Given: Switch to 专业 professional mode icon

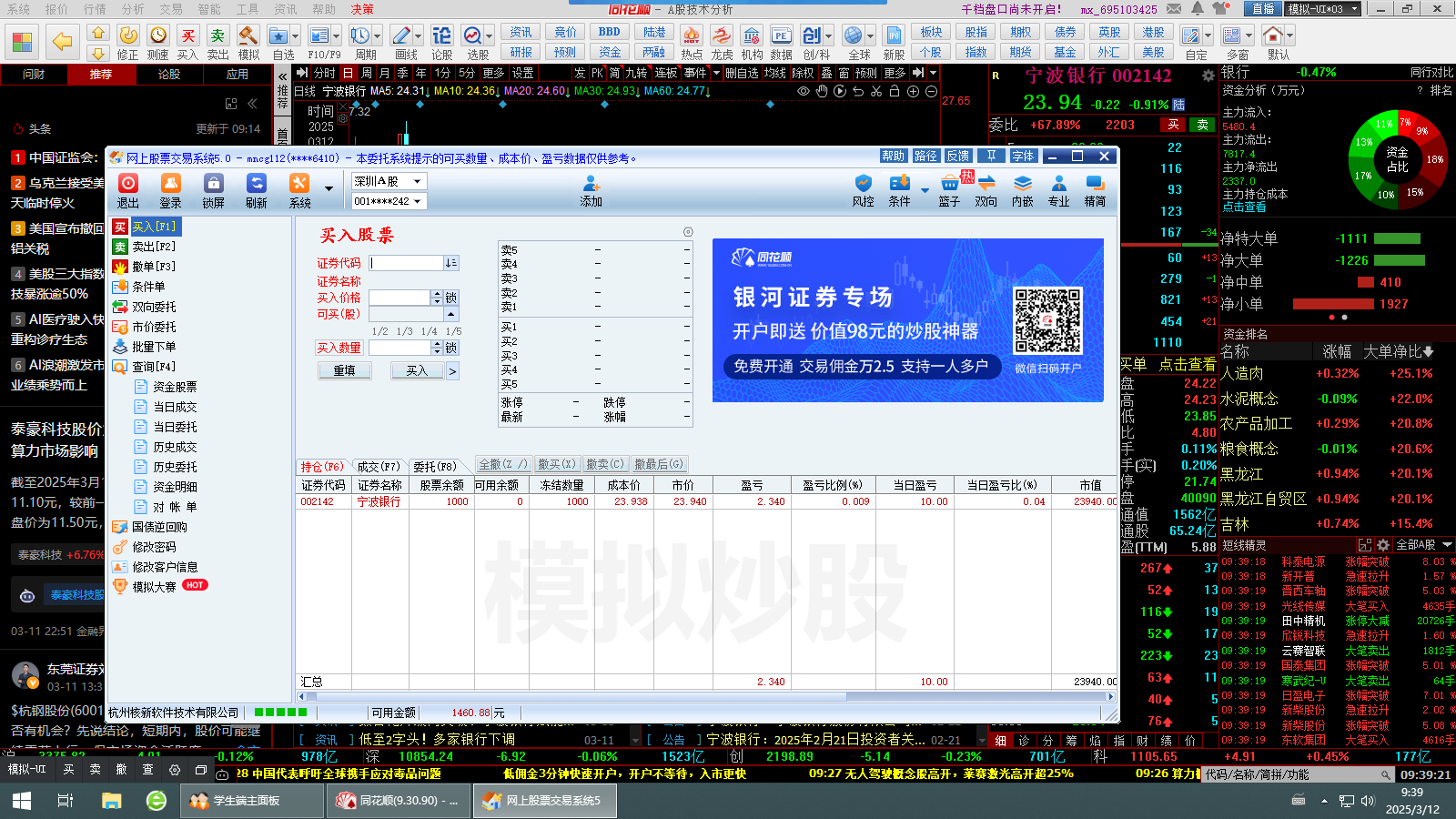Looking at the screenshot, I should click(x=1058, y=190).
